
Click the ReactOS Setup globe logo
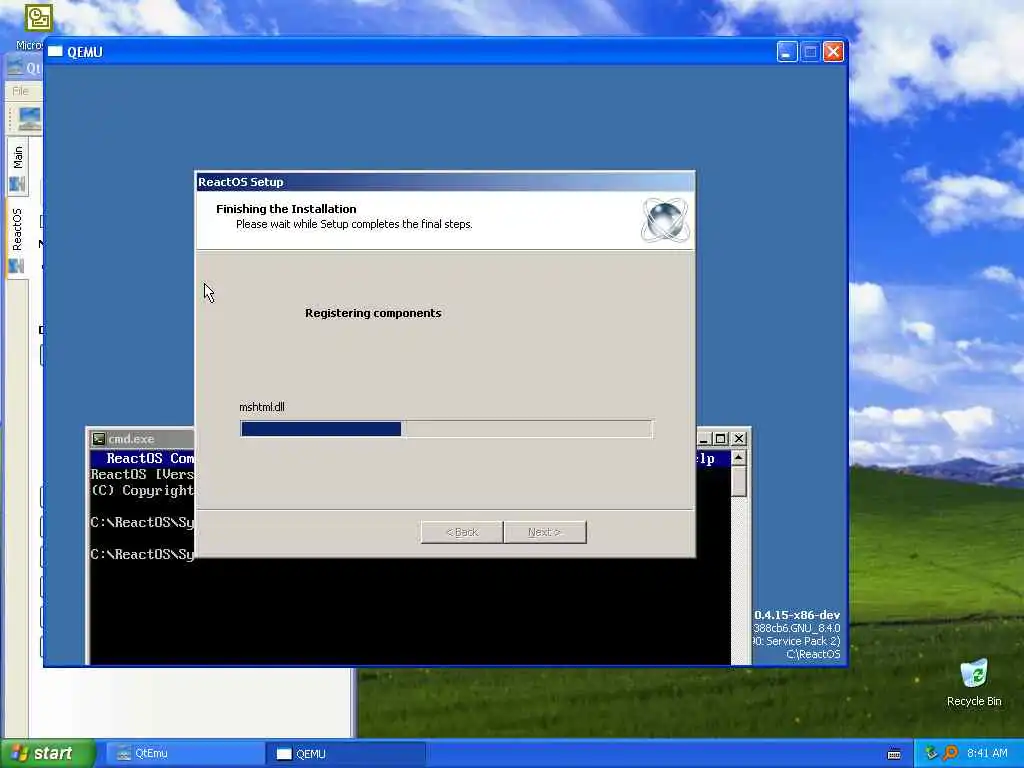(665, 219)
